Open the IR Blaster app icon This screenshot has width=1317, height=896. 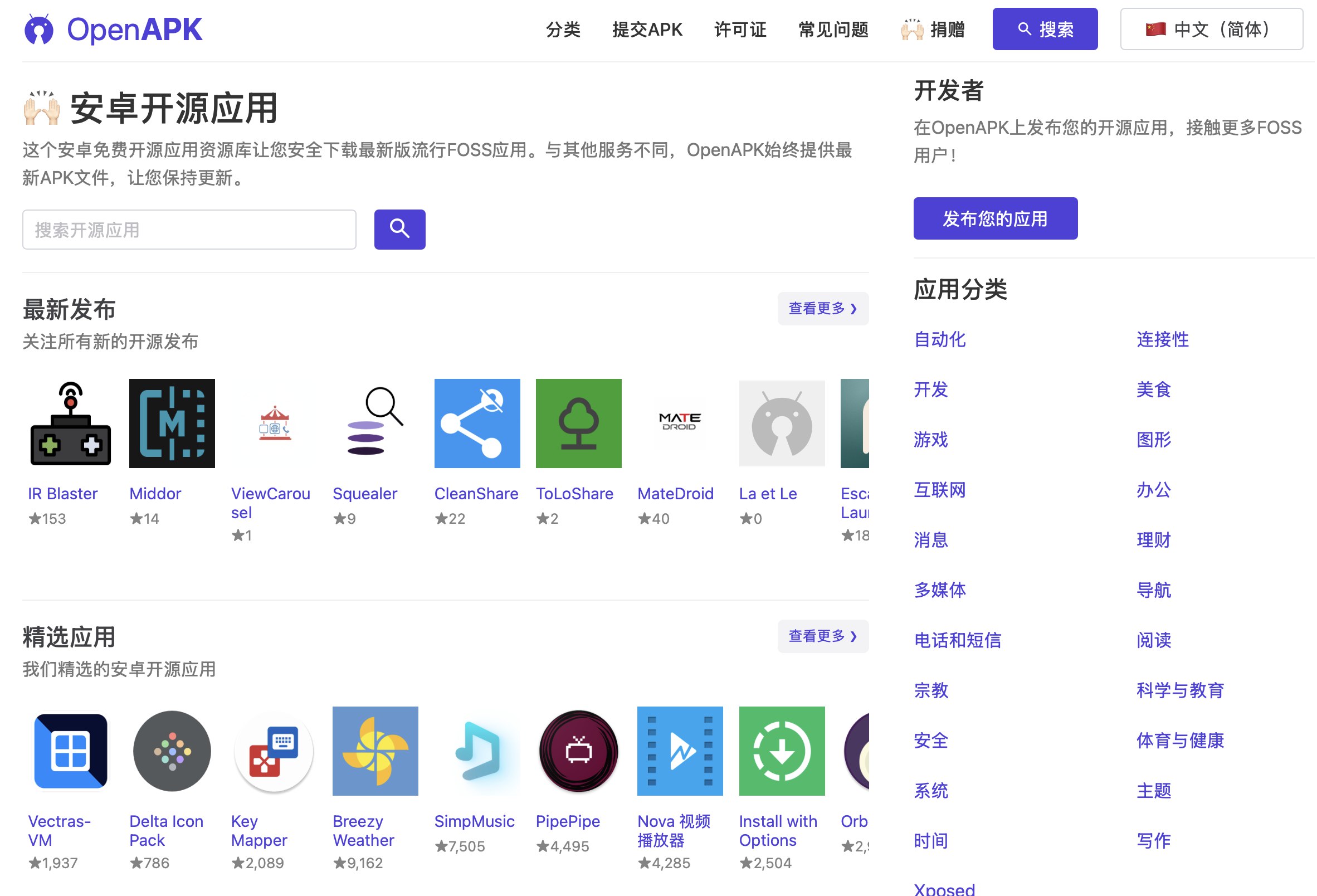(70, 424)
